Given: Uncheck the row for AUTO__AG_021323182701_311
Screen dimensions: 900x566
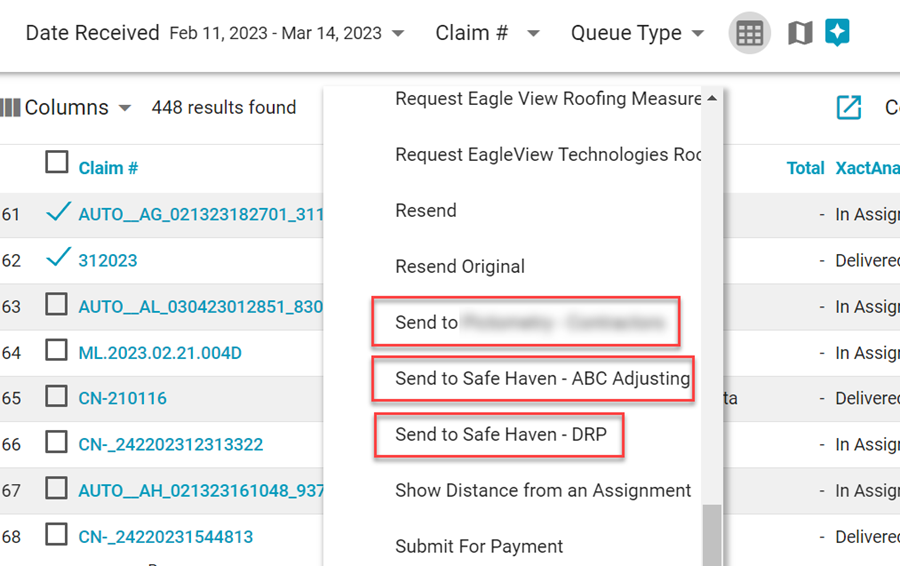Looking at the screenshot, I should point(58,212).
